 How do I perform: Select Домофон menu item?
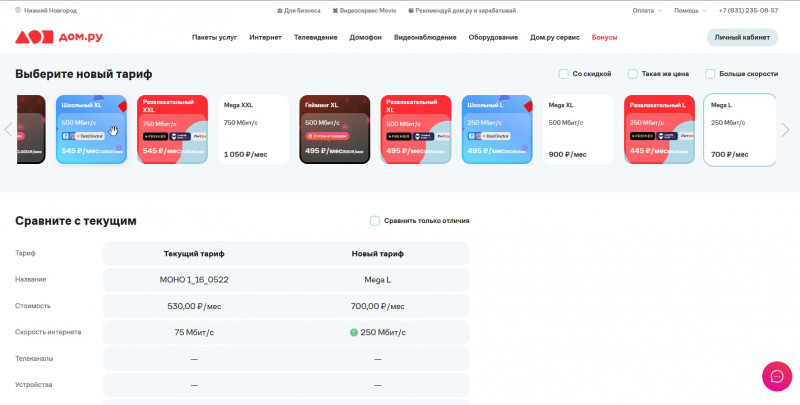(x=365, y=37)
